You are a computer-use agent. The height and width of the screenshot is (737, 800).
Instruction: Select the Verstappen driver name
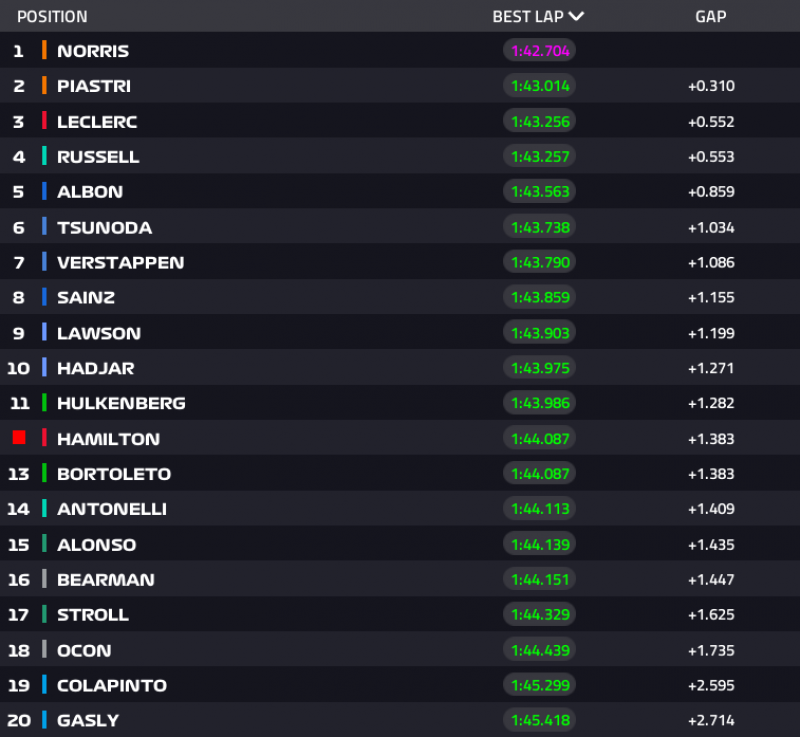[120, 262]
